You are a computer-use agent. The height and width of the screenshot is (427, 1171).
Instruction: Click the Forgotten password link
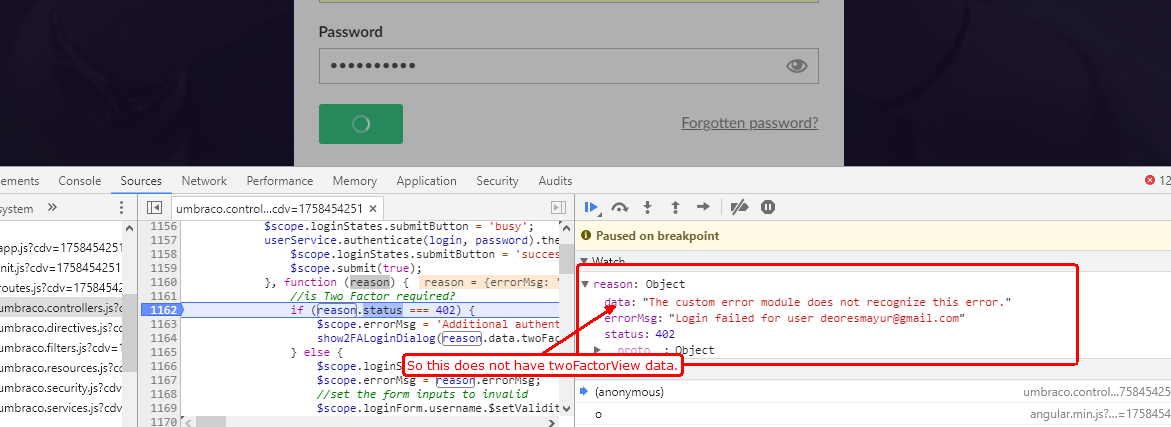coord(750,123)
